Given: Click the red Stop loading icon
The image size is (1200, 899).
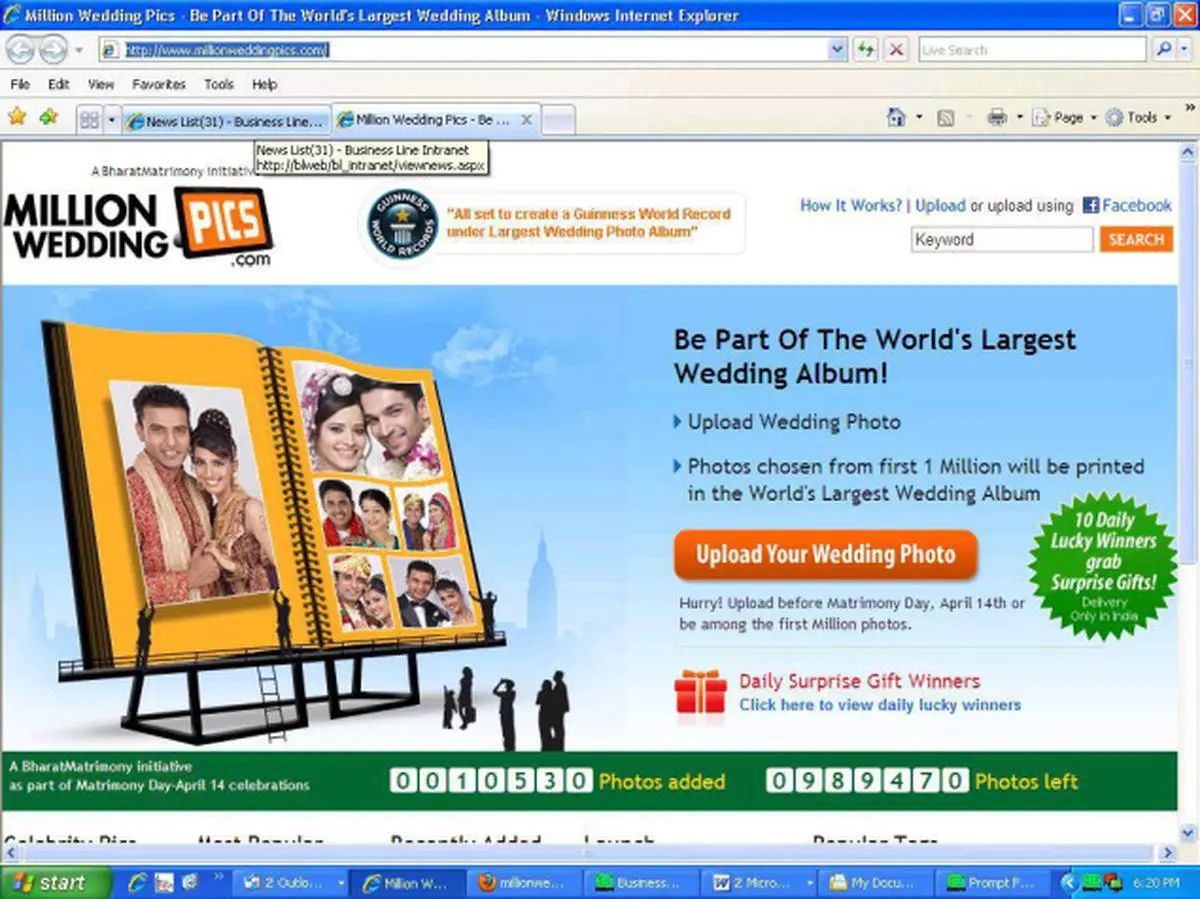Looking at the screenshot, I should (896, 49).
